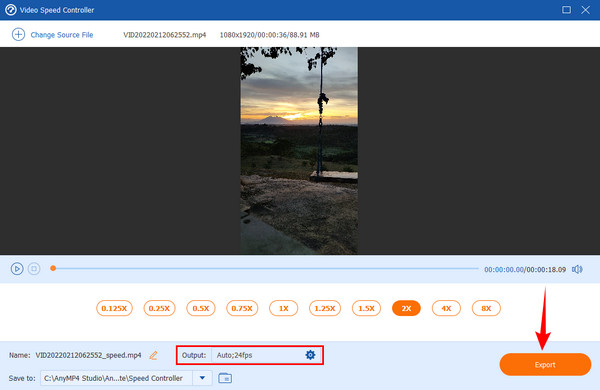Expand the Save to path dropdown

coord(202,378)
